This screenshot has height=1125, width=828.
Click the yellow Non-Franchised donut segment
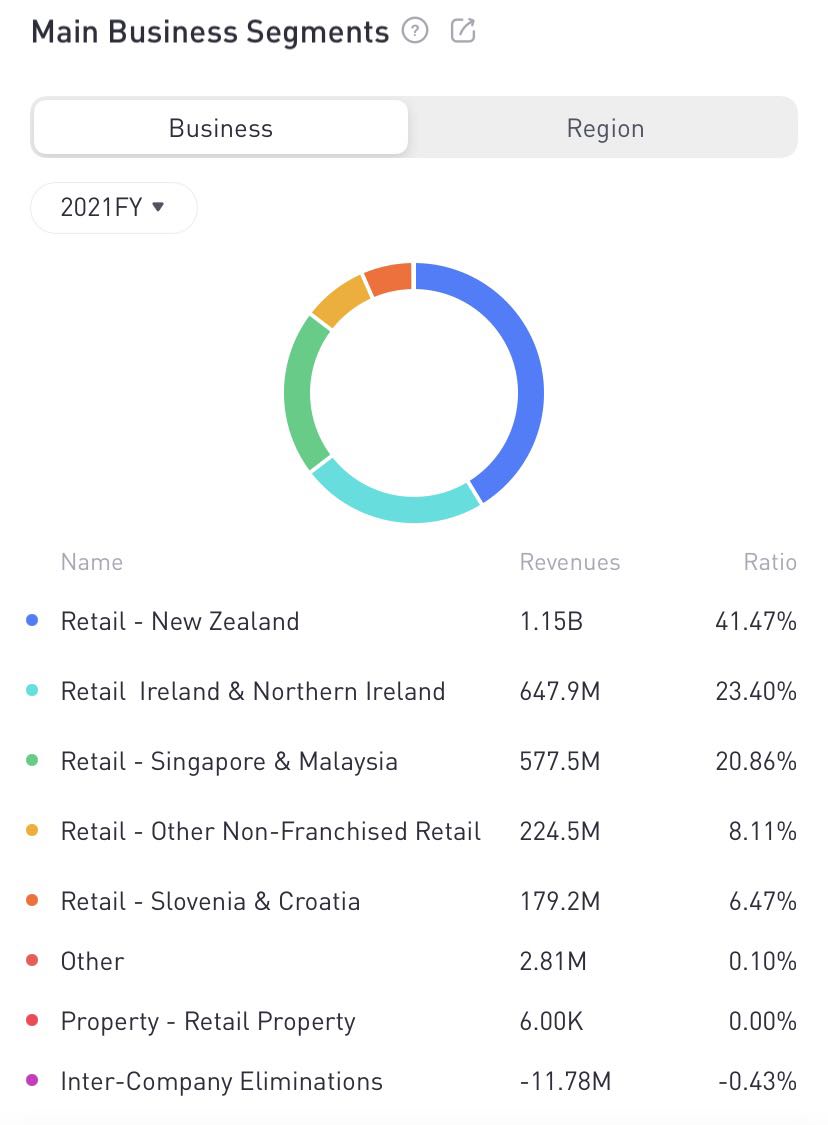340,300
